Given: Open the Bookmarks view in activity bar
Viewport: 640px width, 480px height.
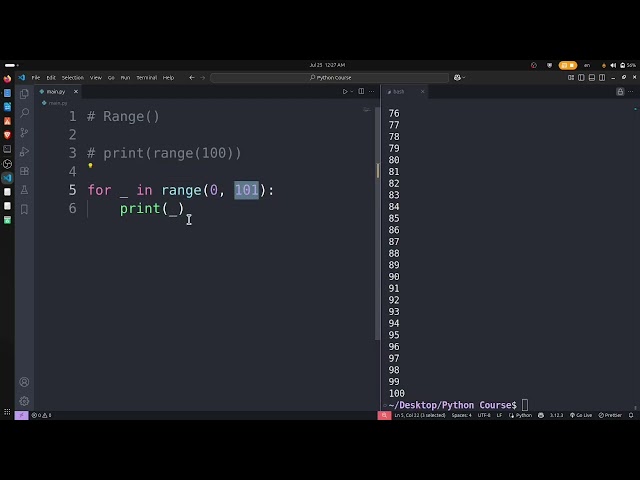Looking at the screenshot, I should [x=24, y=209].
